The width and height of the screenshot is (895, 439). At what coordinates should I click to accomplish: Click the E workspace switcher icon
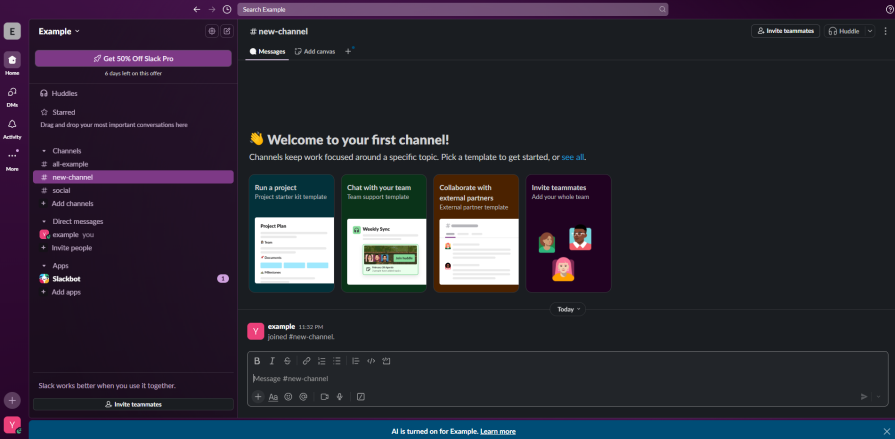click(x=12, y=31)
